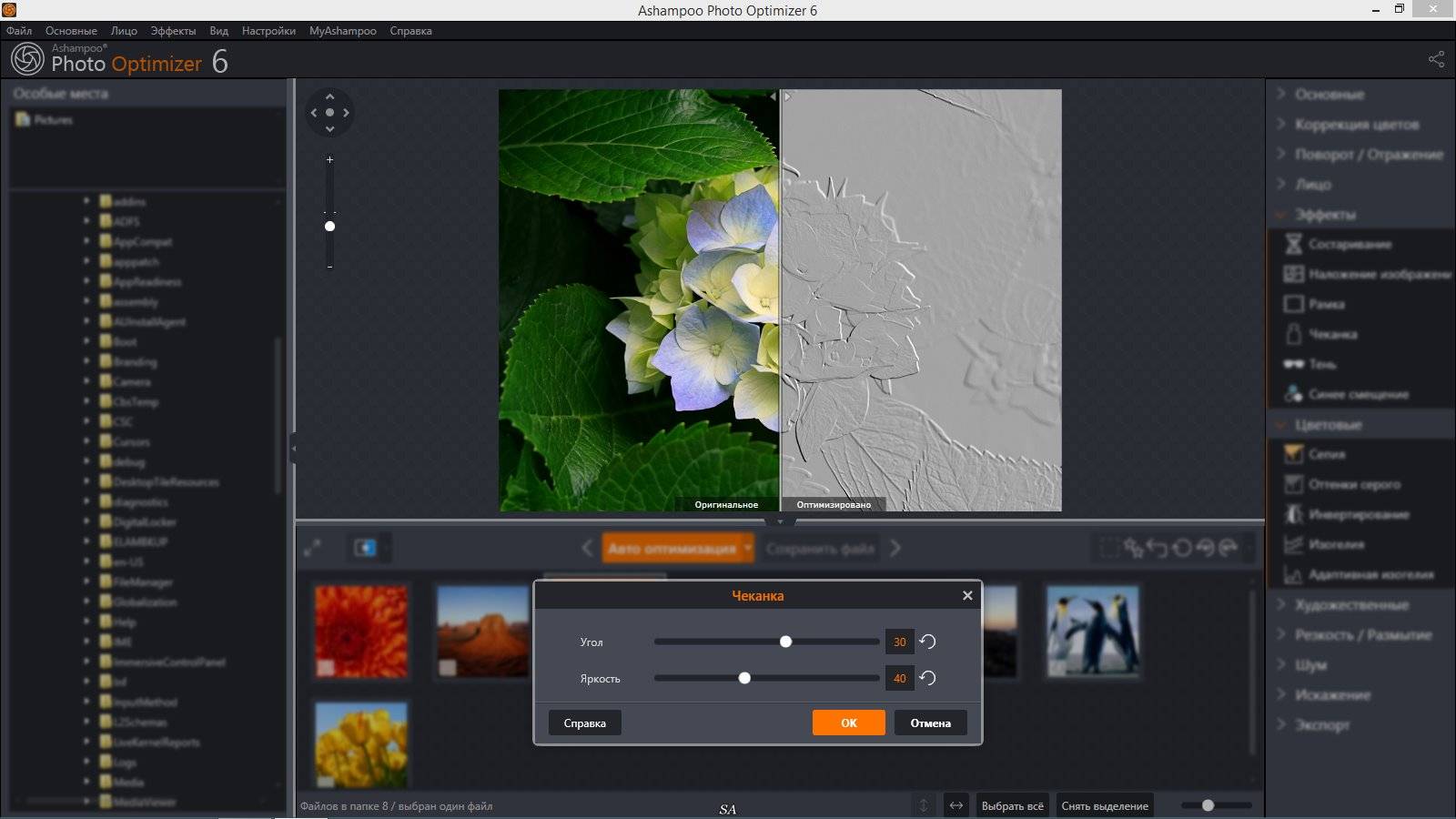Screen dimensions: 1456x819
Task: Click the horizontal arrows icon in status bar
Action: click(x=955, y=805)
